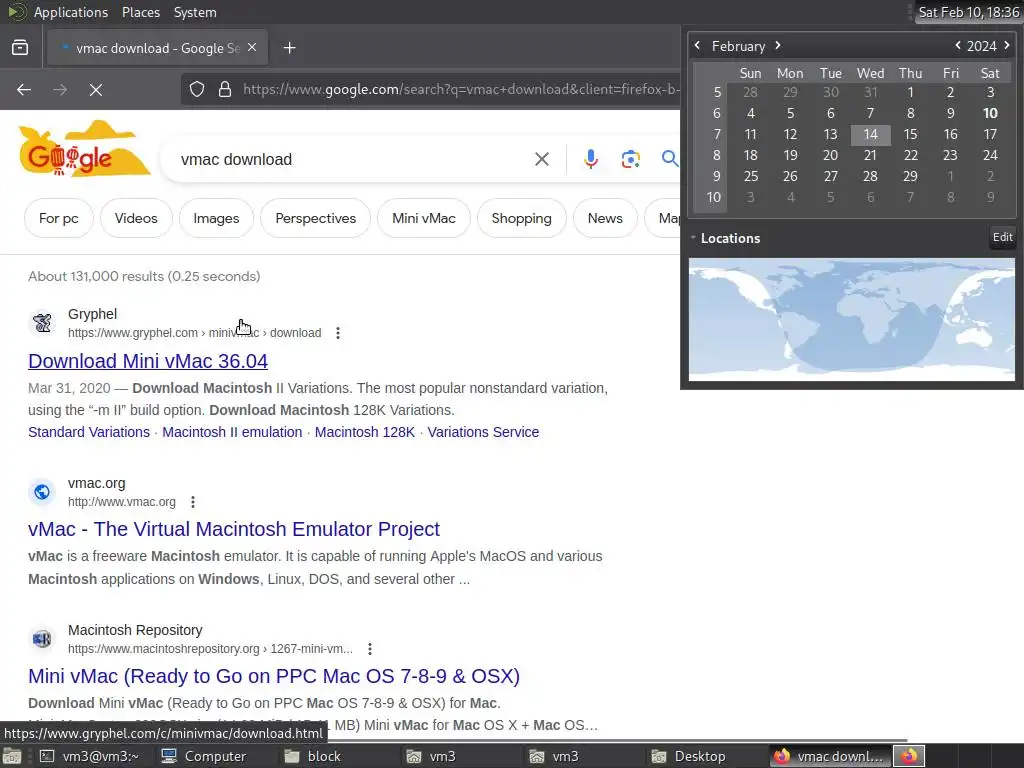Open Macintosh Repository result three-dot menu
The height and width of the screenshot is (768, 1024).
[370, 649]
